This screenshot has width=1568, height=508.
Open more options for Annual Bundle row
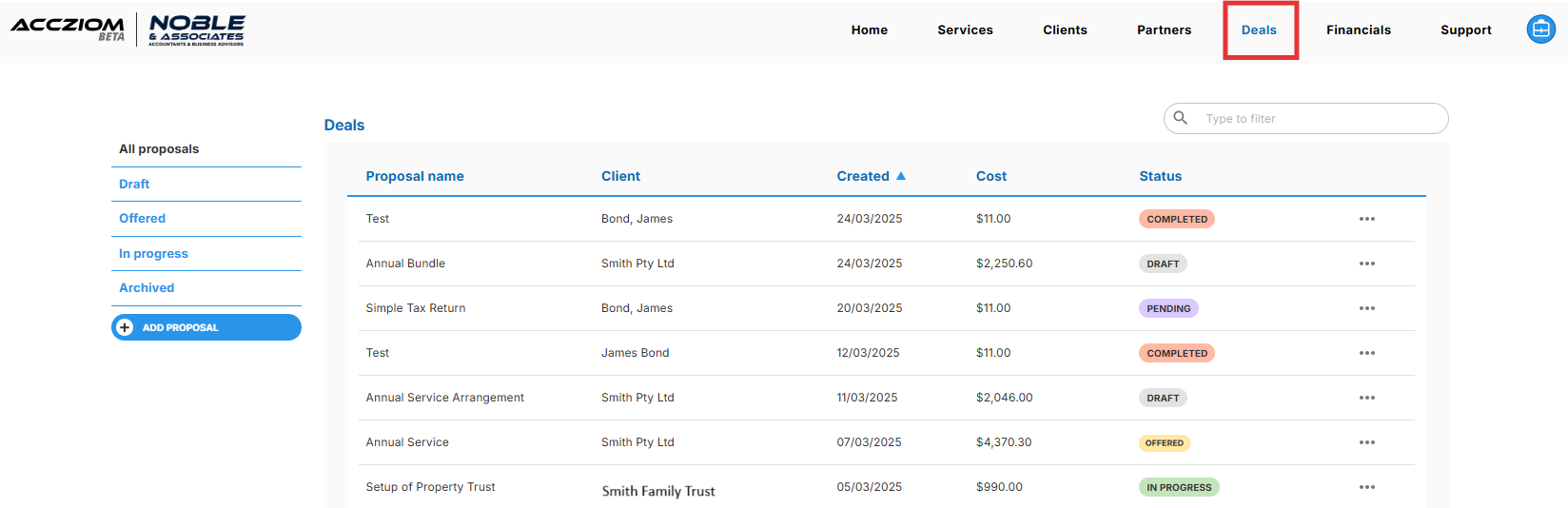click(1367, 264)
